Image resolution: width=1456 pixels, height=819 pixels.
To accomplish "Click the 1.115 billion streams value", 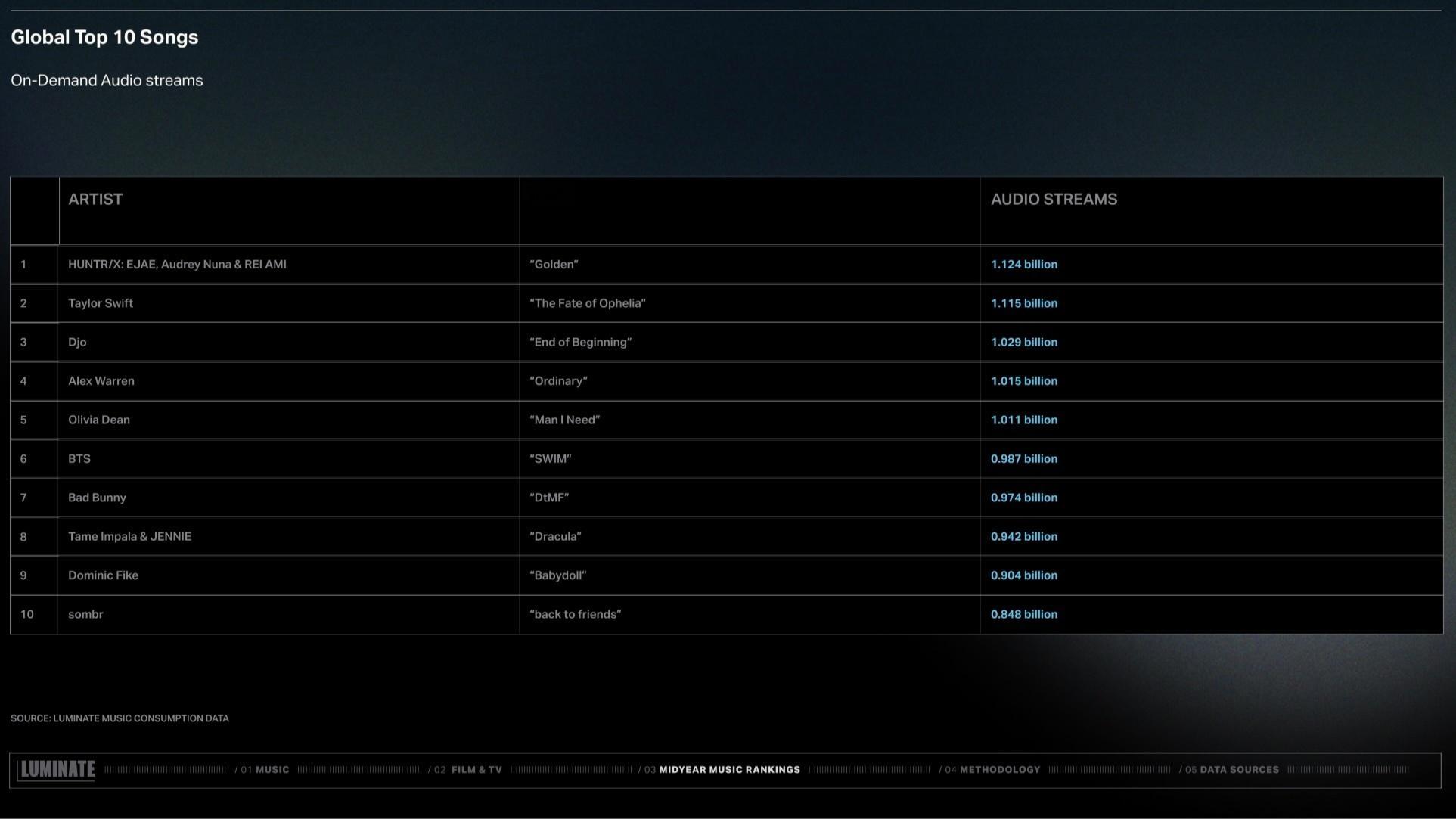I will click(x=1024, y=303).
